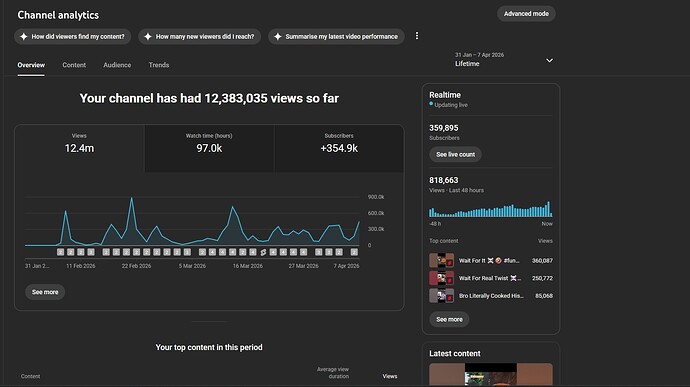690x387 pixels.
Task: Open the Latest content video thumbnail
Action: (x=491, y=374)
